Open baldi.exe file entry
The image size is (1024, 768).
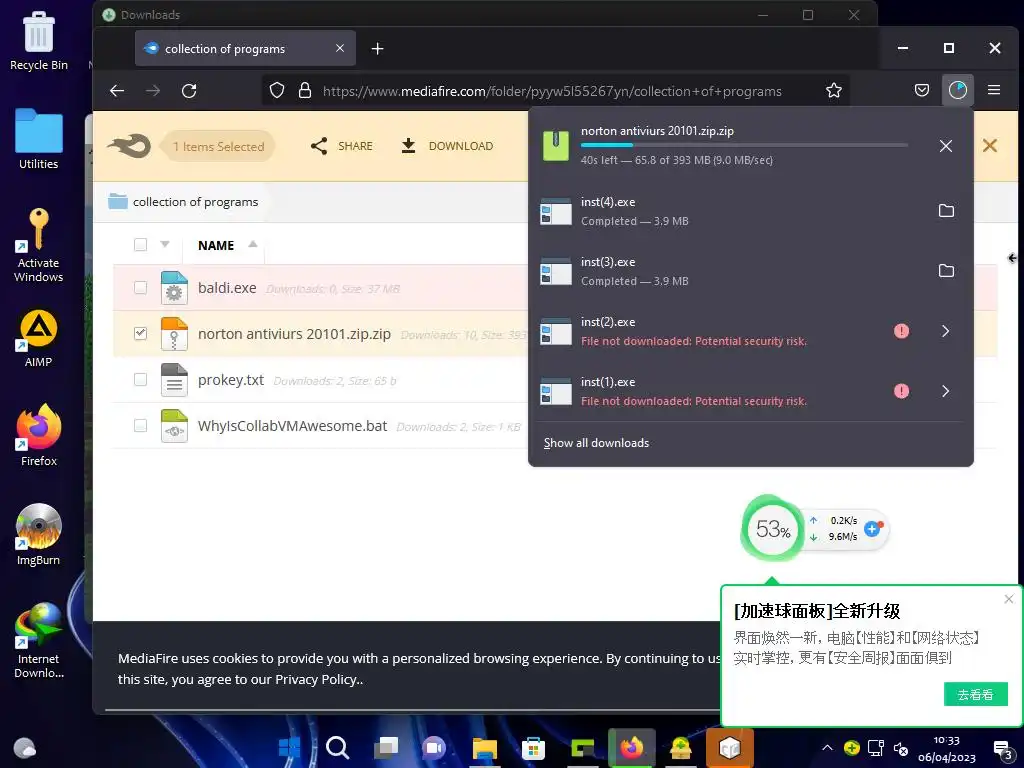point(227,288)
